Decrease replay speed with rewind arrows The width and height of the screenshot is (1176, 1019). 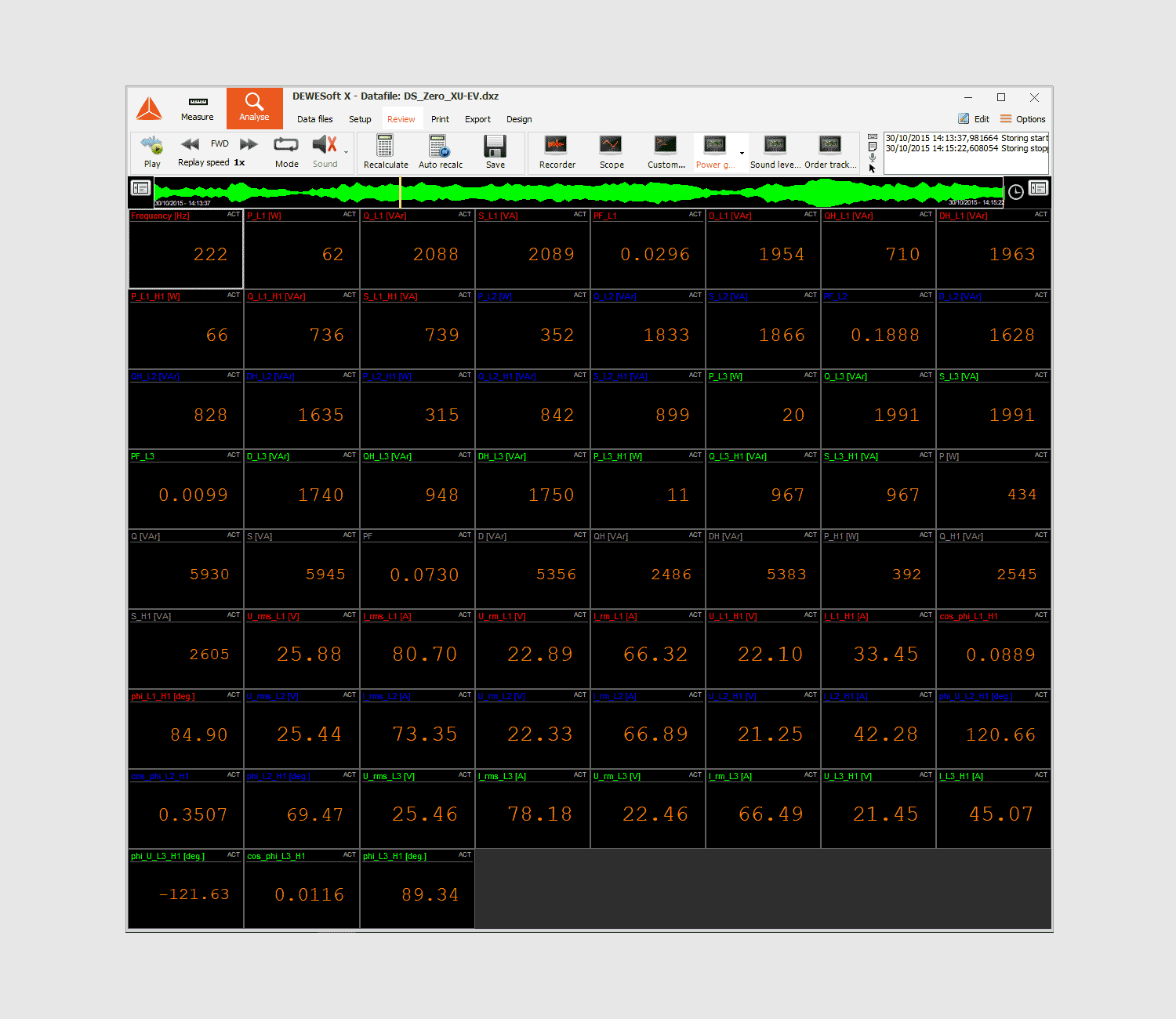[x=190, y=143]
